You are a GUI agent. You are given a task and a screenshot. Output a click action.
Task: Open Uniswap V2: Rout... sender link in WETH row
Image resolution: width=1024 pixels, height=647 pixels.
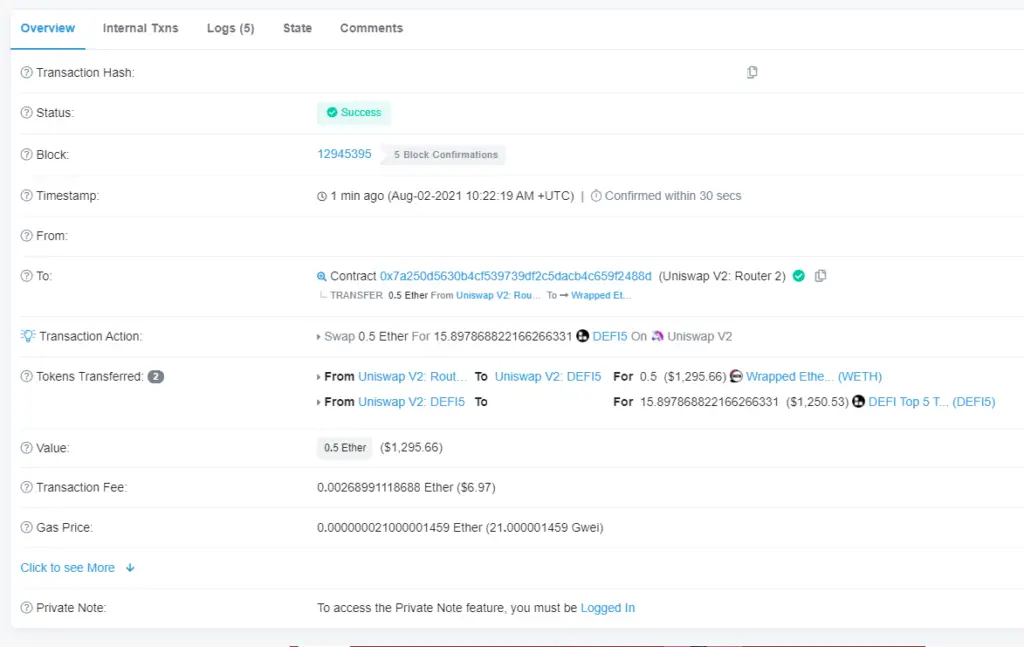pos(413,377)
